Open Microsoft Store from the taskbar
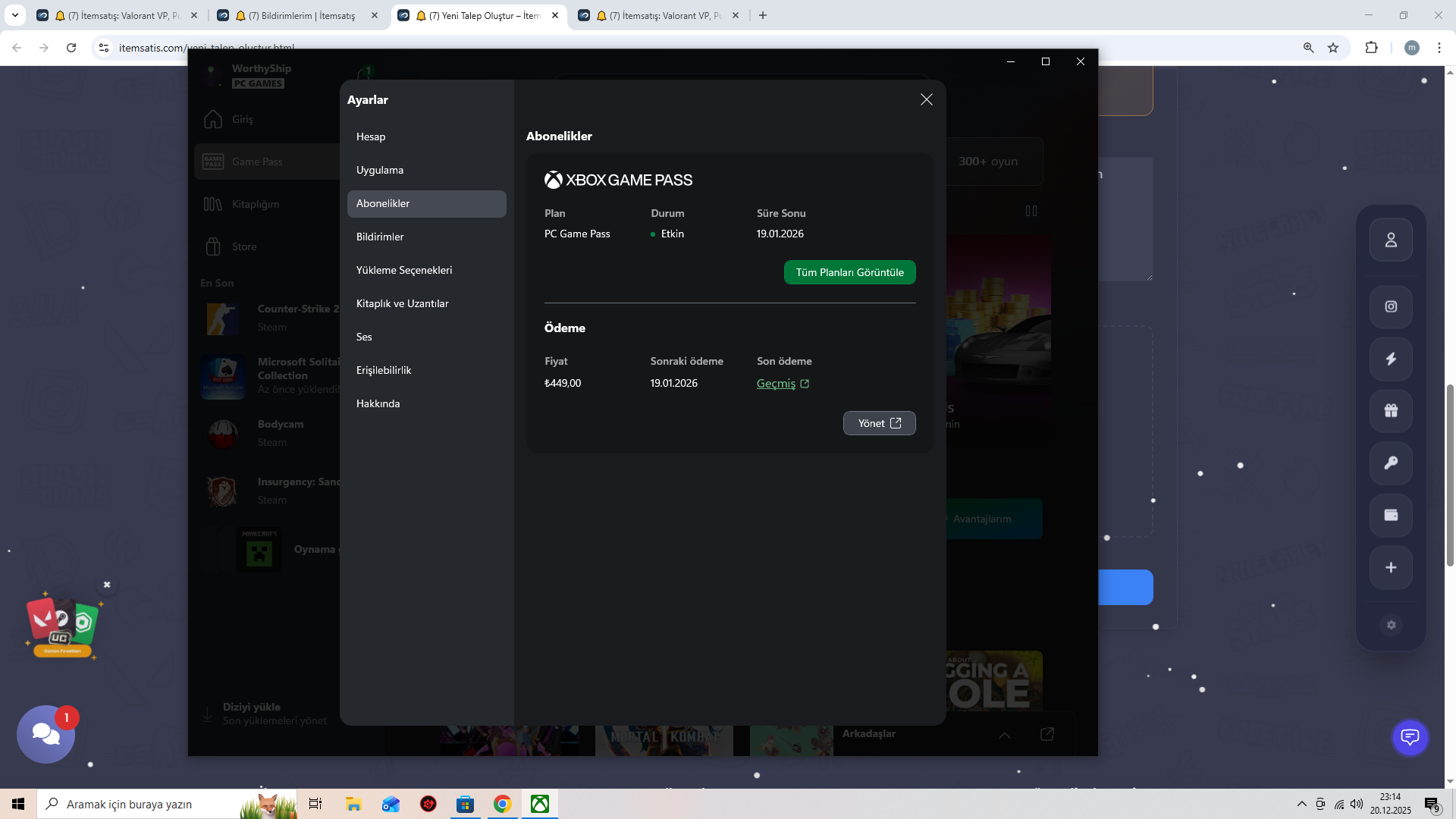The height and width of the screenshot is (819, 1456). [465, 804]
